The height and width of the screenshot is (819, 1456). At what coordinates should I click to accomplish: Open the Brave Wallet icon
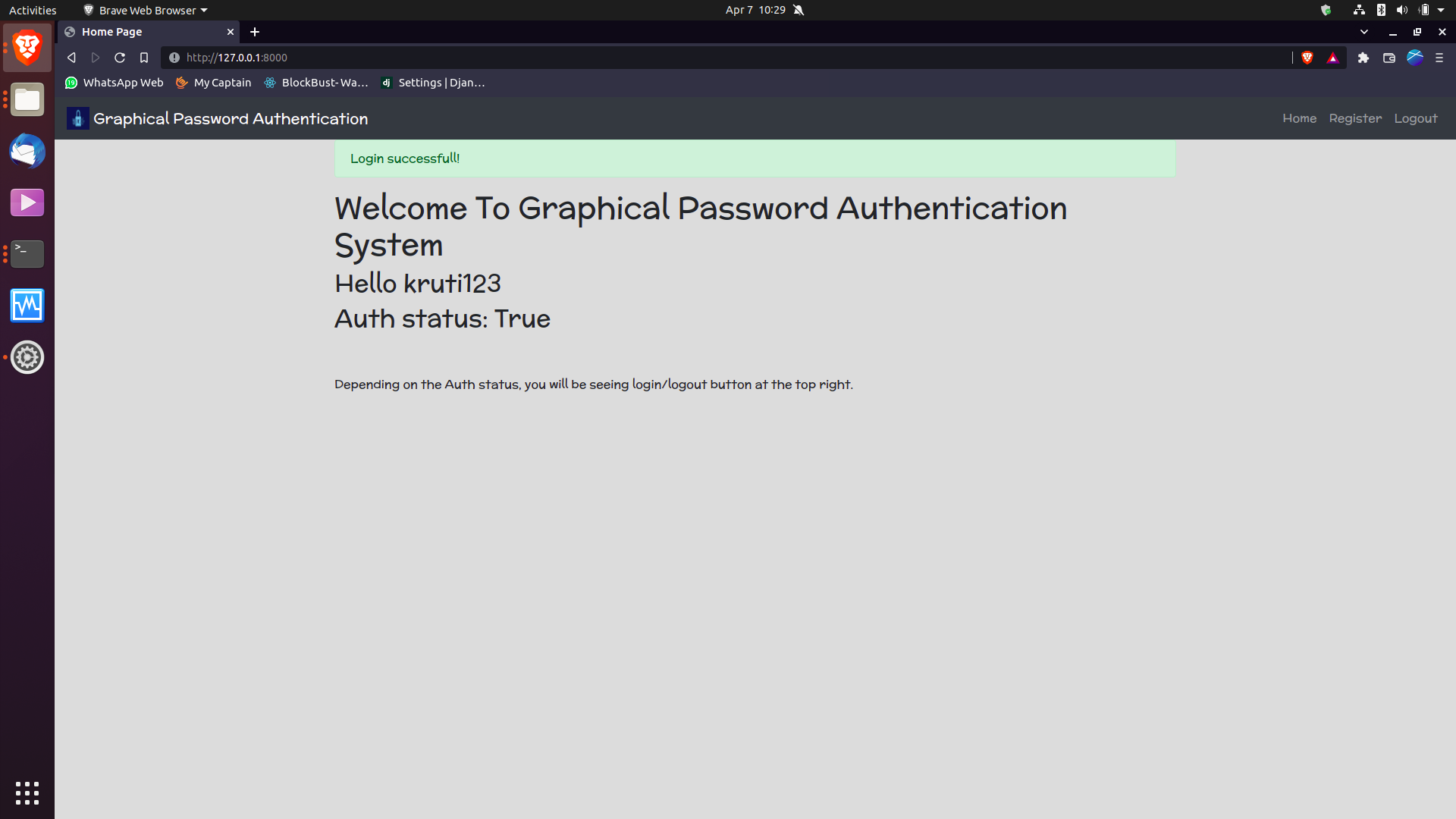click(x=1389, y=57)
